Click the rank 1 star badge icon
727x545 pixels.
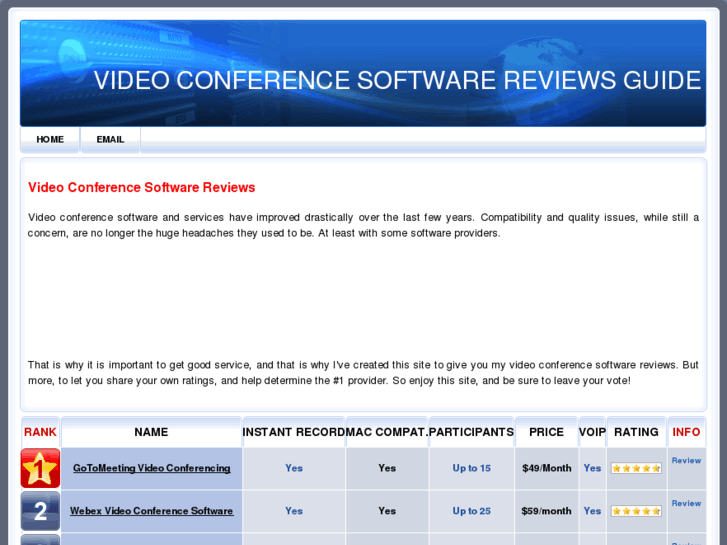(x=40, y=468)
